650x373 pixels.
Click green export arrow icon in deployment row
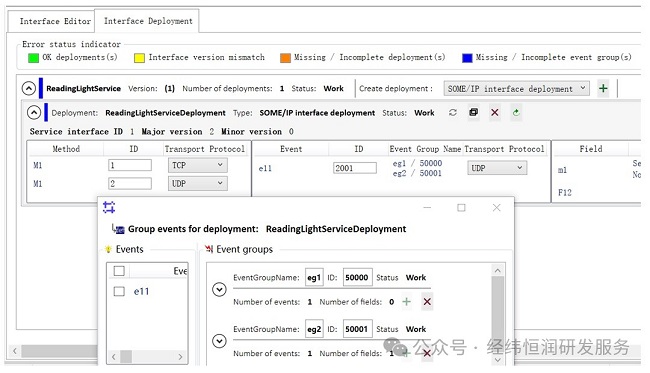(x=516, y=112)
